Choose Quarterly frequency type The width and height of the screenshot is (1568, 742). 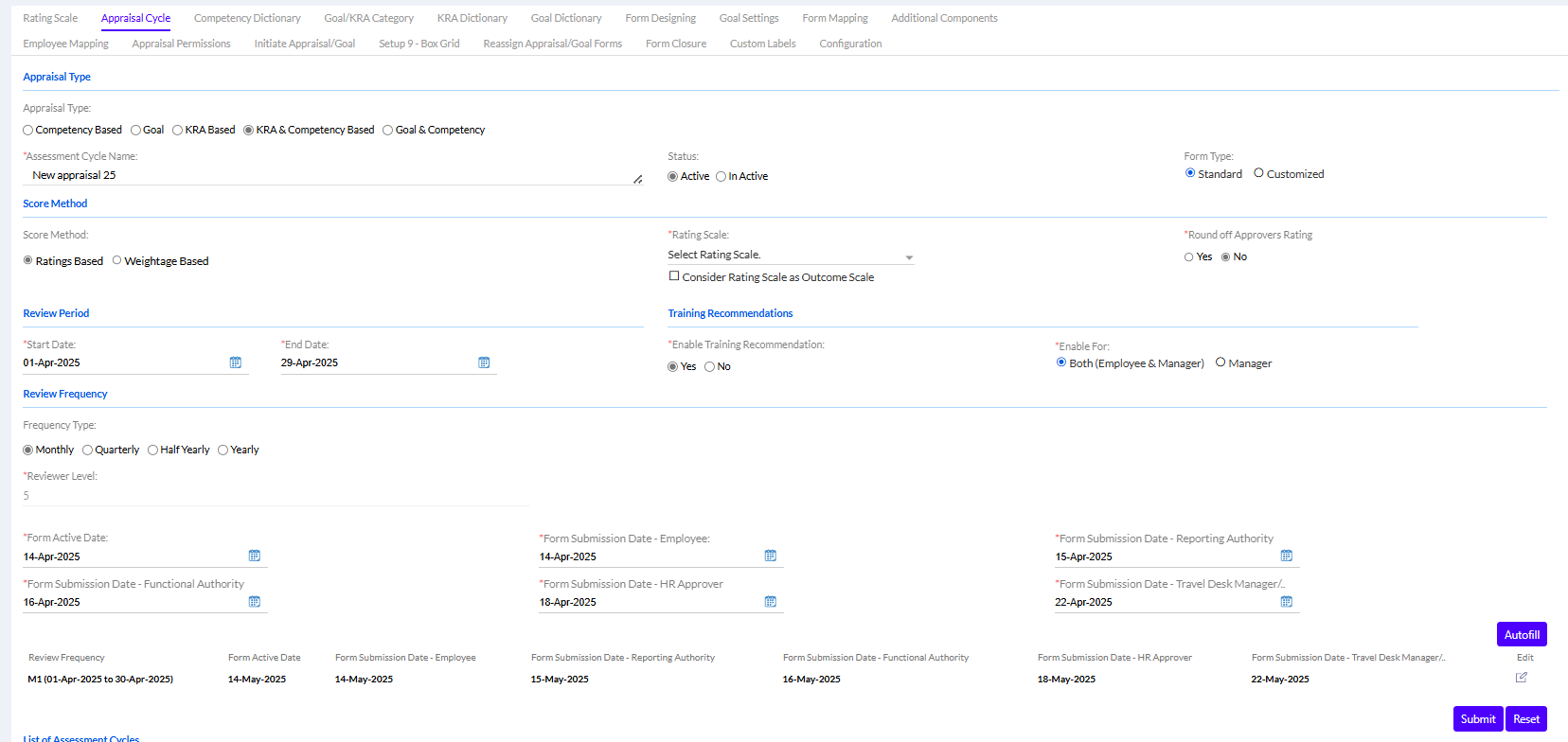tap(88, 450)
